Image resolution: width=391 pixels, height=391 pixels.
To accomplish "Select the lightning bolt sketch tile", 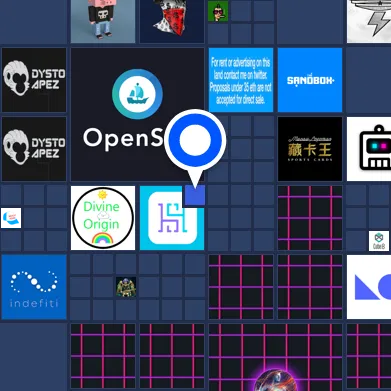I will tap(369, 21).
